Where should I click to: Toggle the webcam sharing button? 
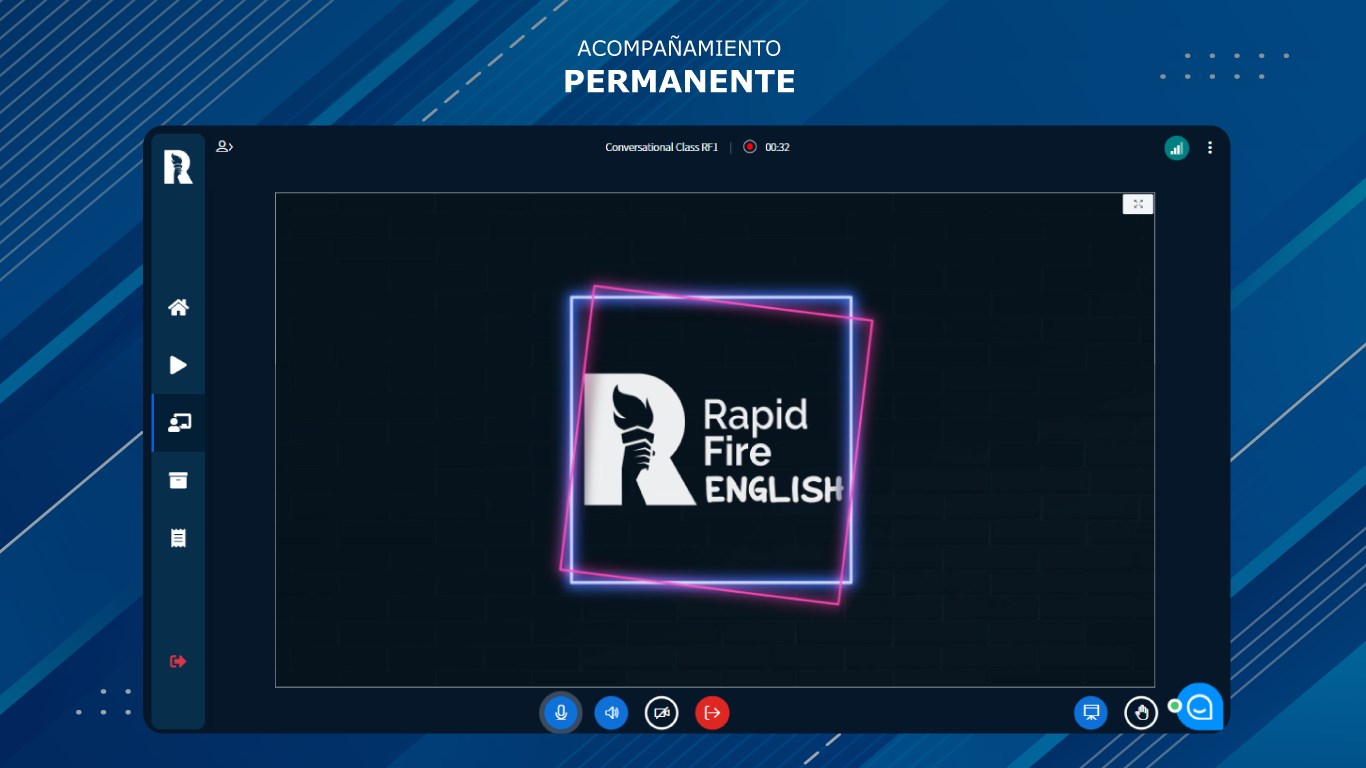661,713
